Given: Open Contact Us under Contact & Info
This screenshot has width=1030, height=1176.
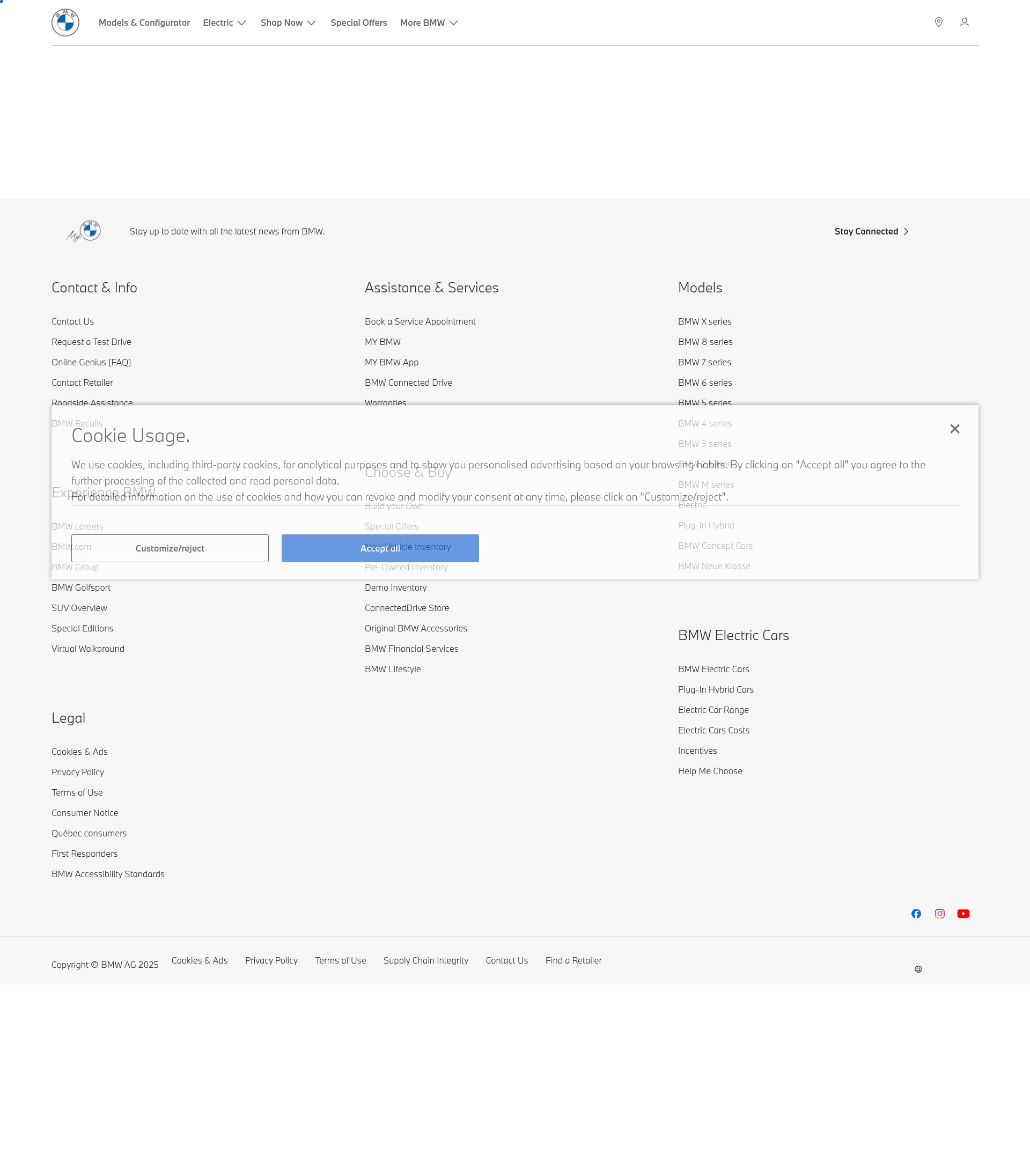Looking at the screenshot, I should [72, 321].
